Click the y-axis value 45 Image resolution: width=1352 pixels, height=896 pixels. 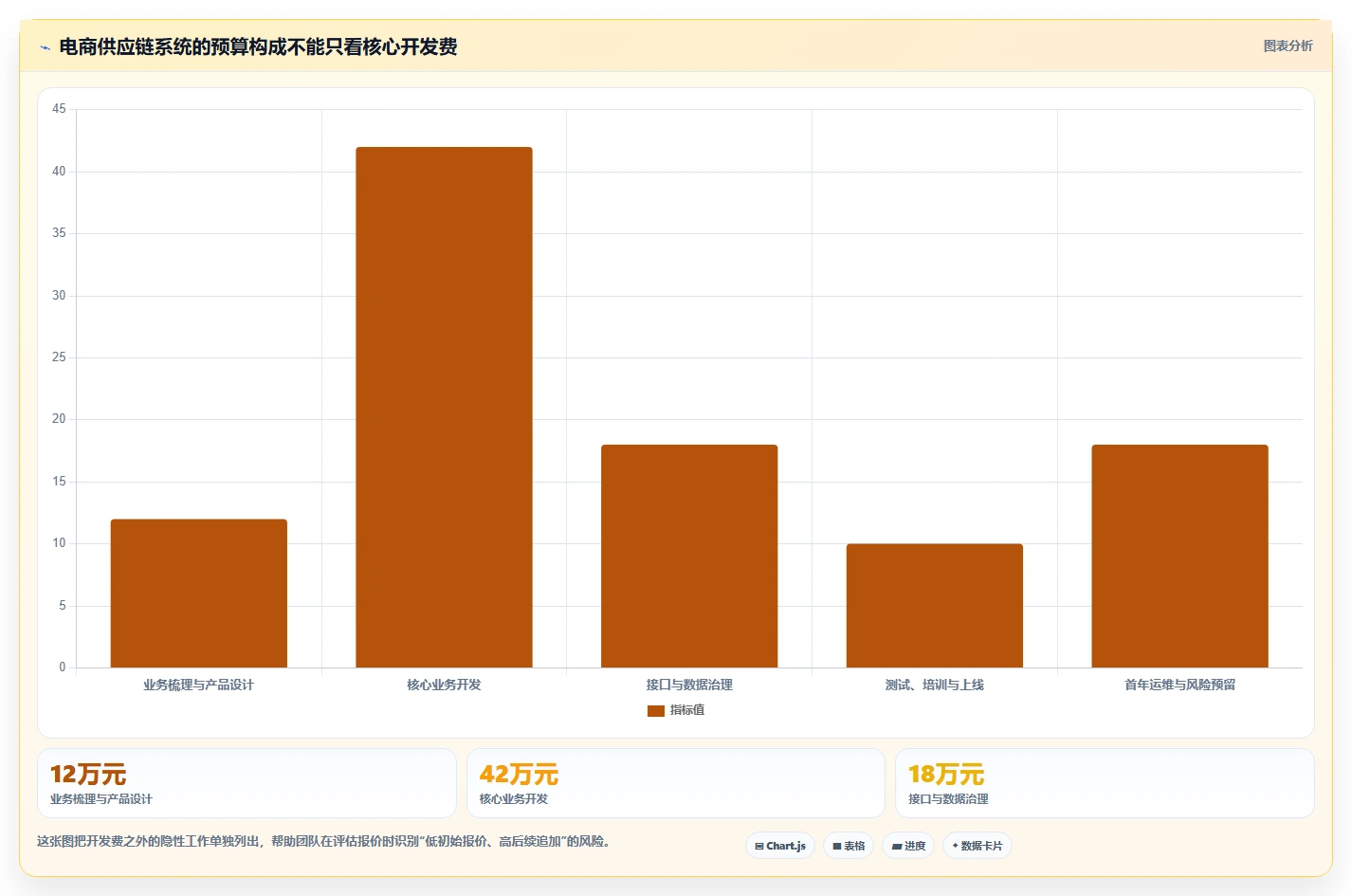(x=59, y=109)
